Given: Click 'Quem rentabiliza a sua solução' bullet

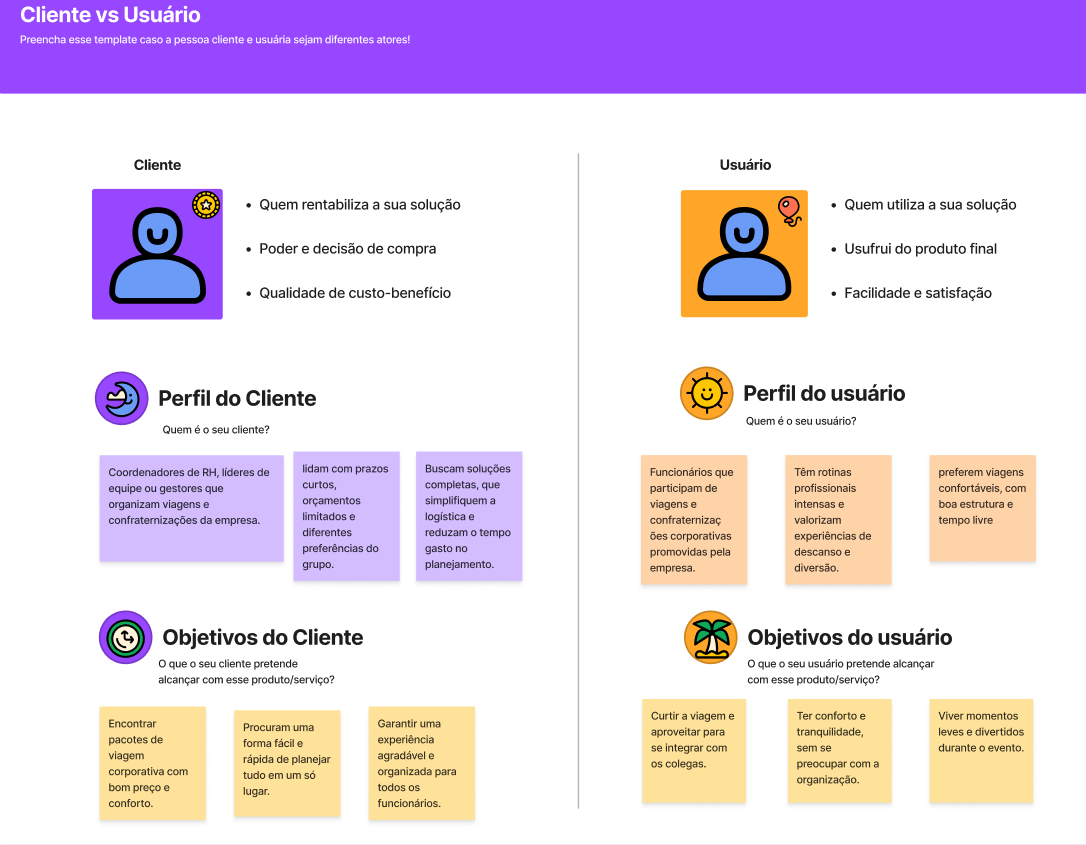Looking at the screenshot, I should point(359,204).
